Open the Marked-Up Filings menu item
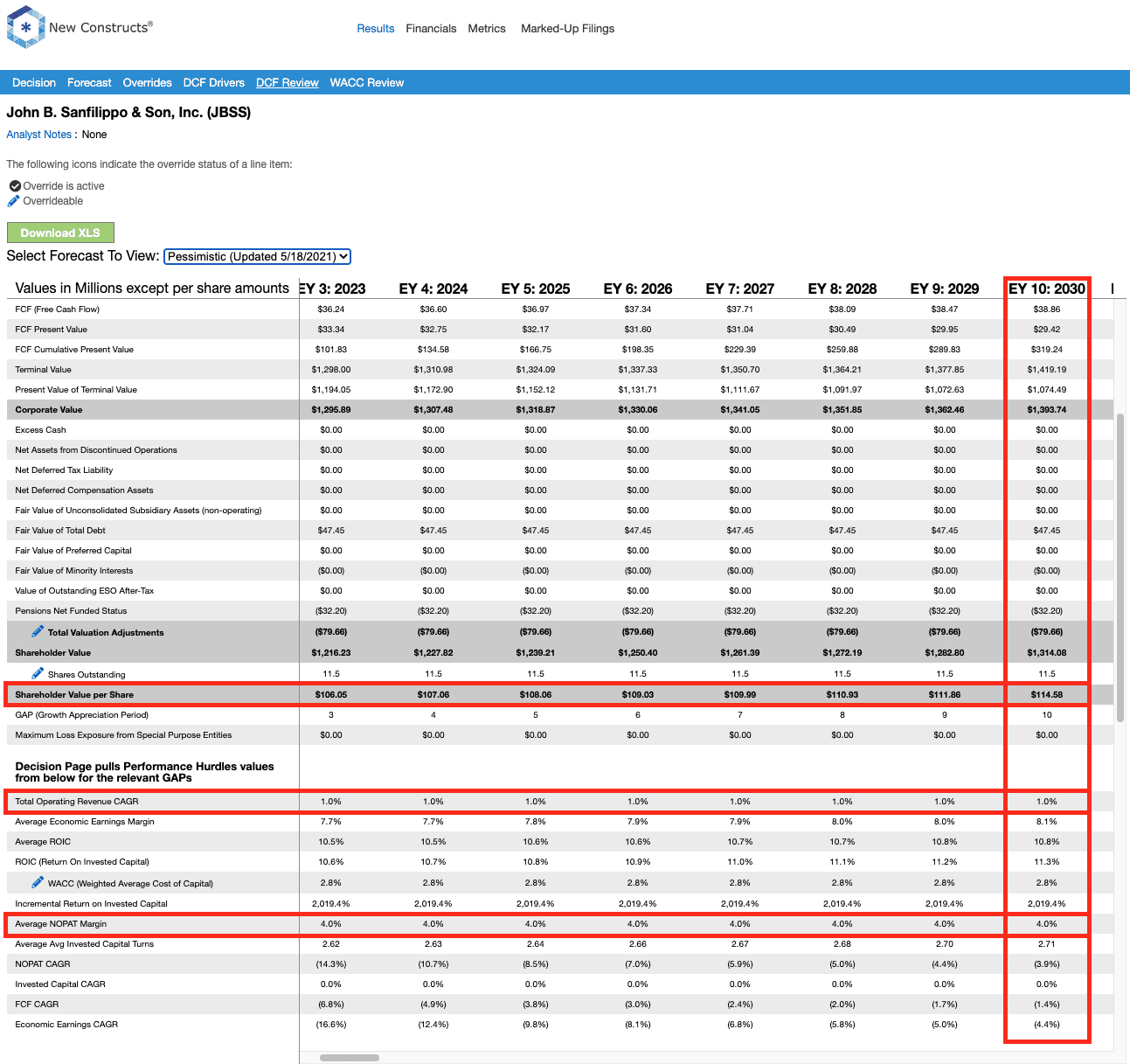 click(567, 29)
